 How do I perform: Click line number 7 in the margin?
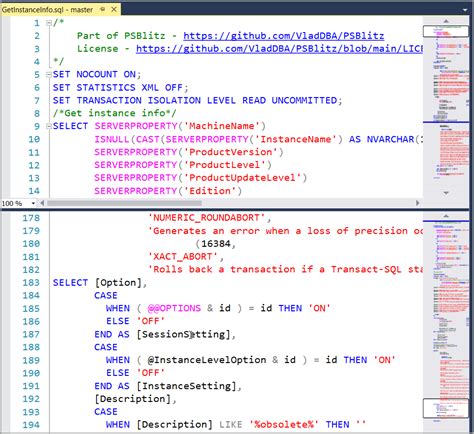coord(37,100)
